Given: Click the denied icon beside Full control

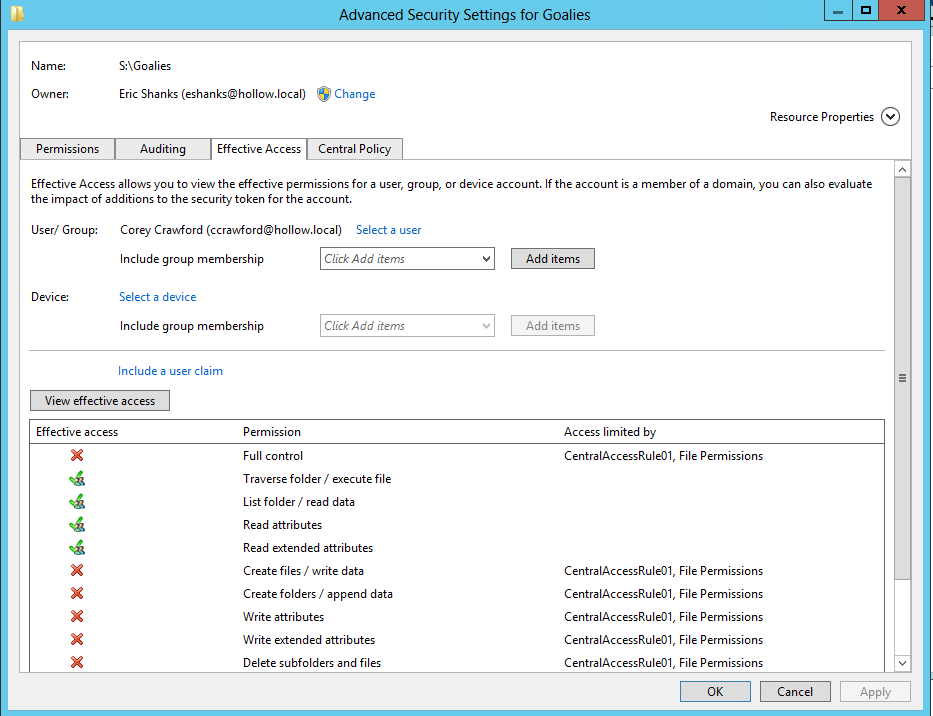Looking at the screenshot, I should coord(77,456).
